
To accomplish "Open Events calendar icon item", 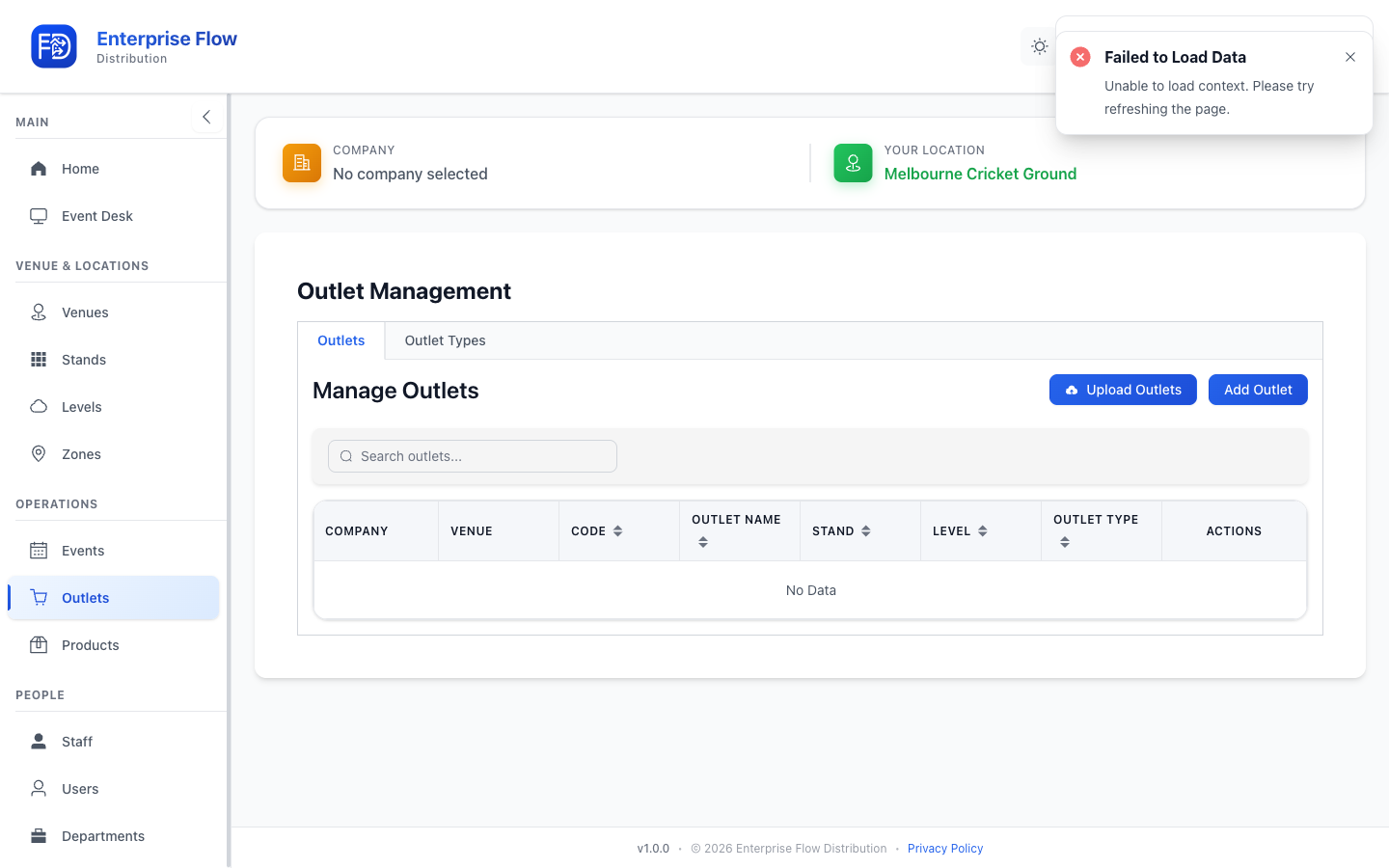I will pos(39,551).
